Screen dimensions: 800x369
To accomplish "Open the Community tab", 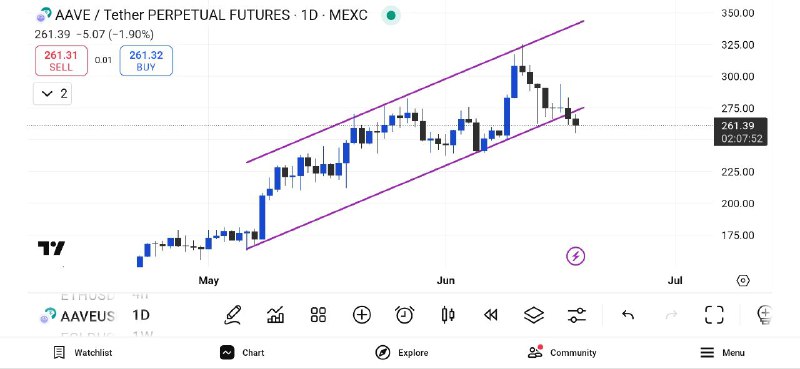I will point(562,352).
